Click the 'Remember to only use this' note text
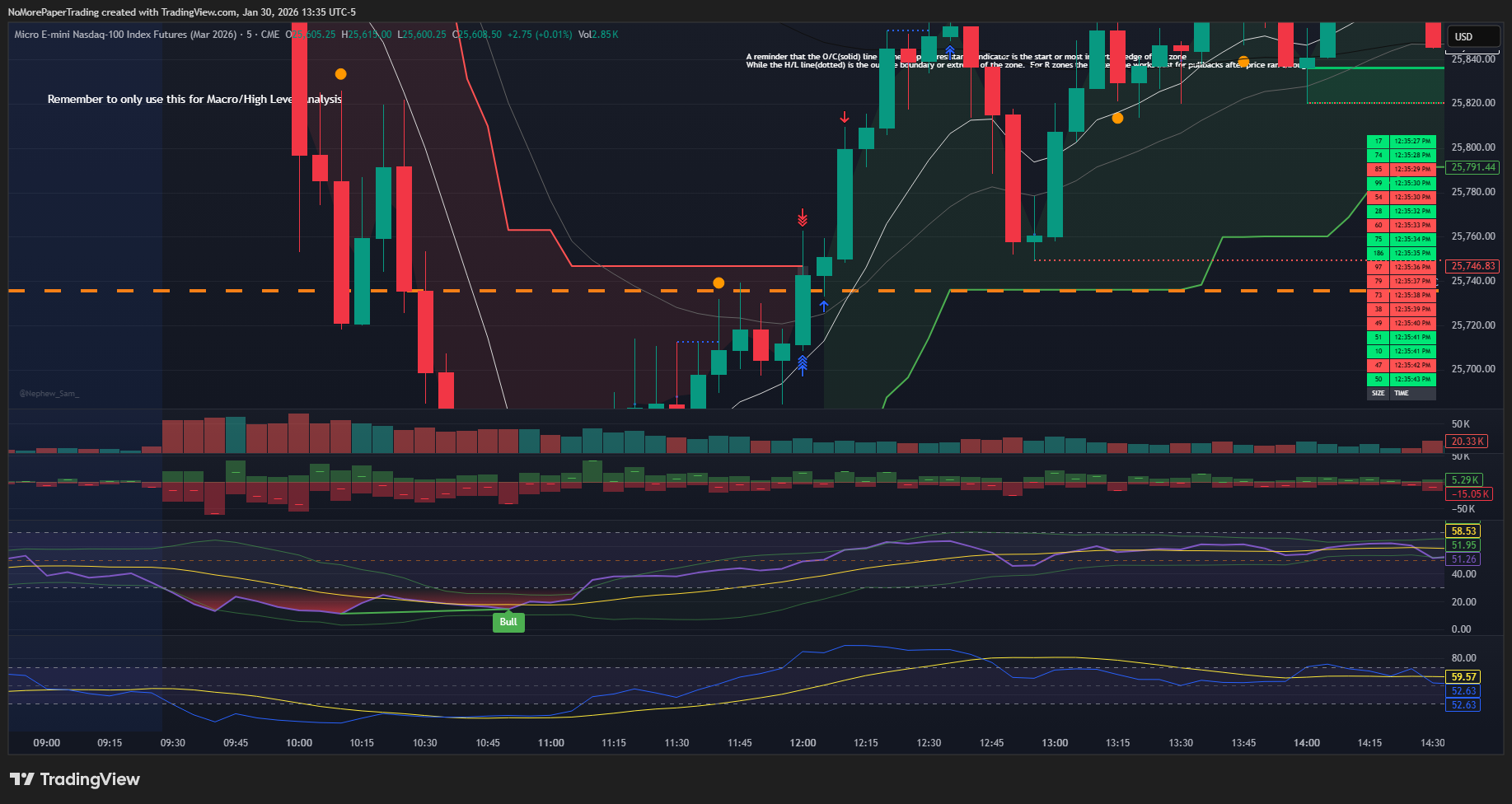Image resolution: width=1512 pixels, height=804 pixels. coord(194,99)
